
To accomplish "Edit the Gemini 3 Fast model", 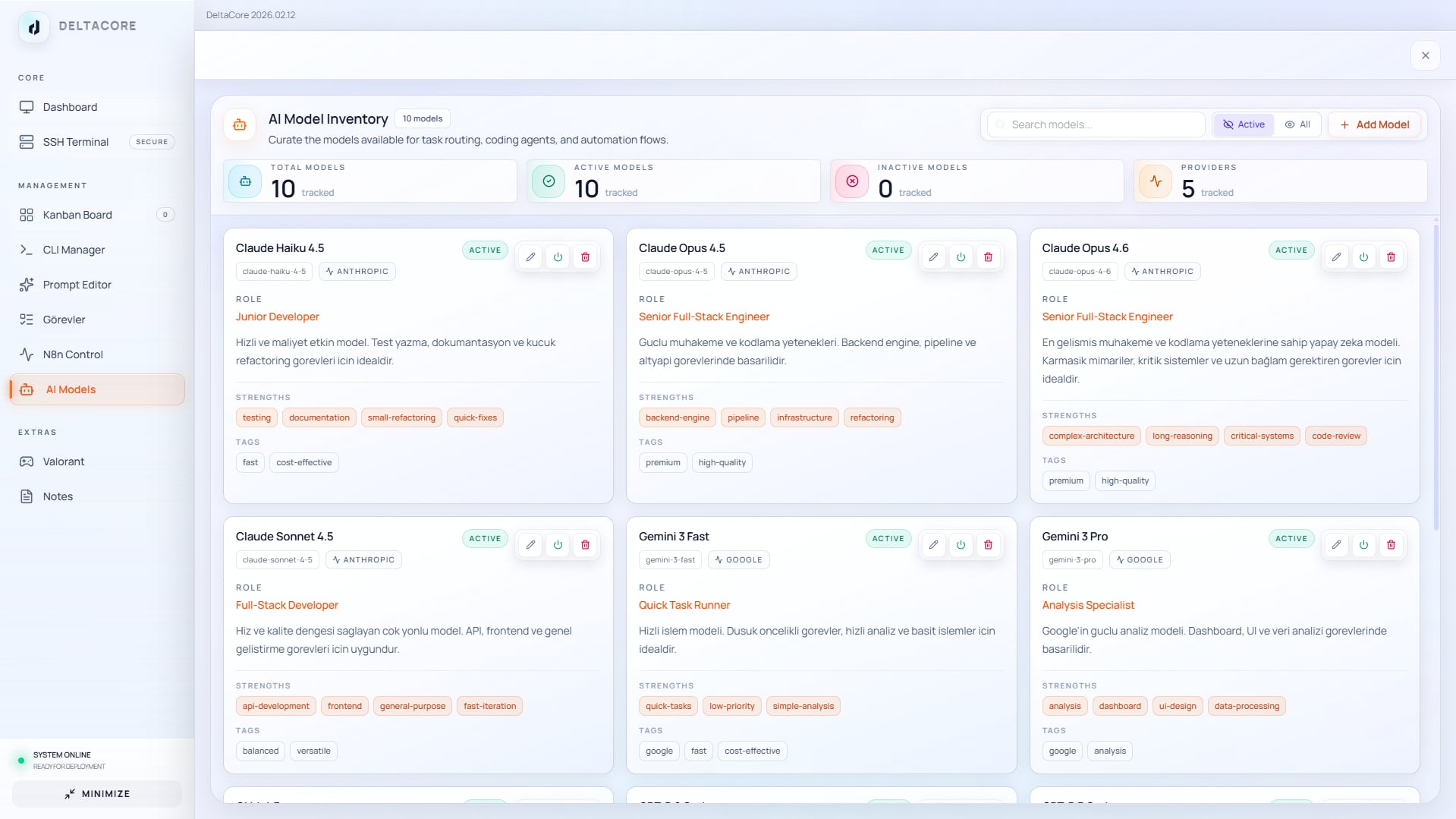I will pos(933,544).
